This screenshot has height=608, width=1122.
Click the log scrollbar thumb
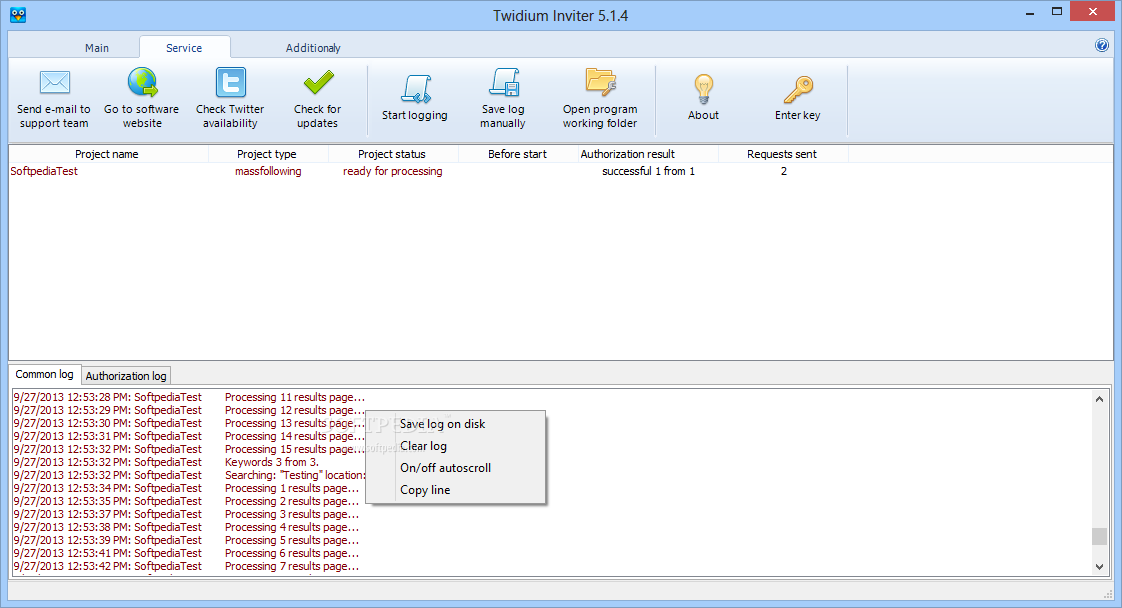pos(1099,536)
